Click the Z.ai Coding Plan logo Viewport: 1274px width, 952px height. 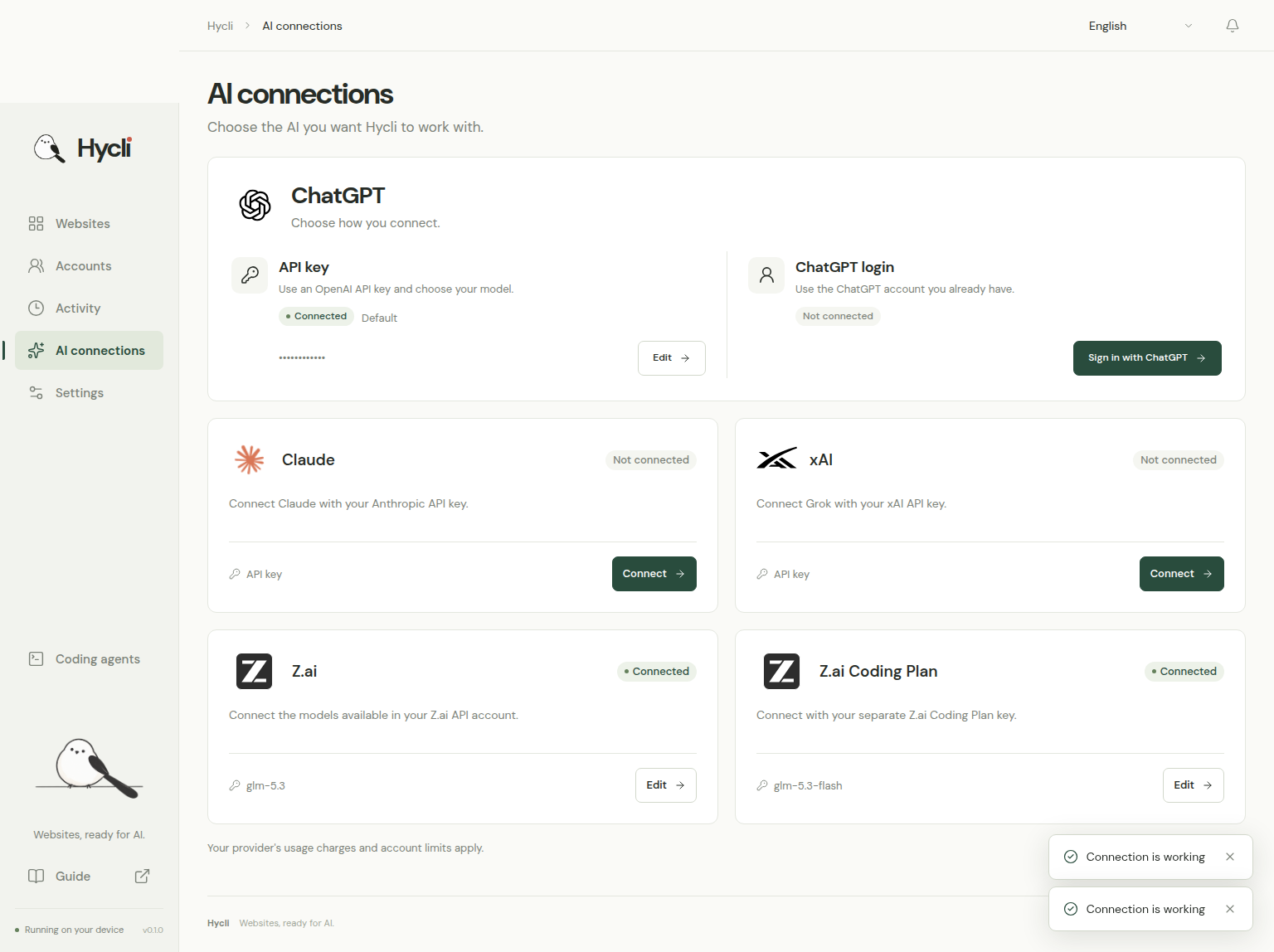click(x=781, y=671)
